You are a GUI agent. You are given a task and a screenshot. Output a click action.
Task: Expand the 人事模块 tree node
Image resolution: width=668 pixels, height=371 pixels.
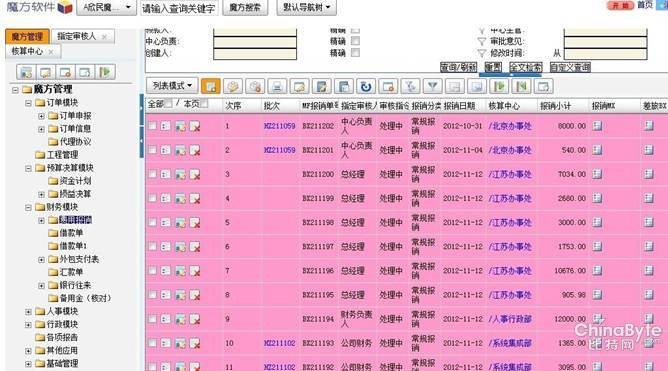(28, 312)
